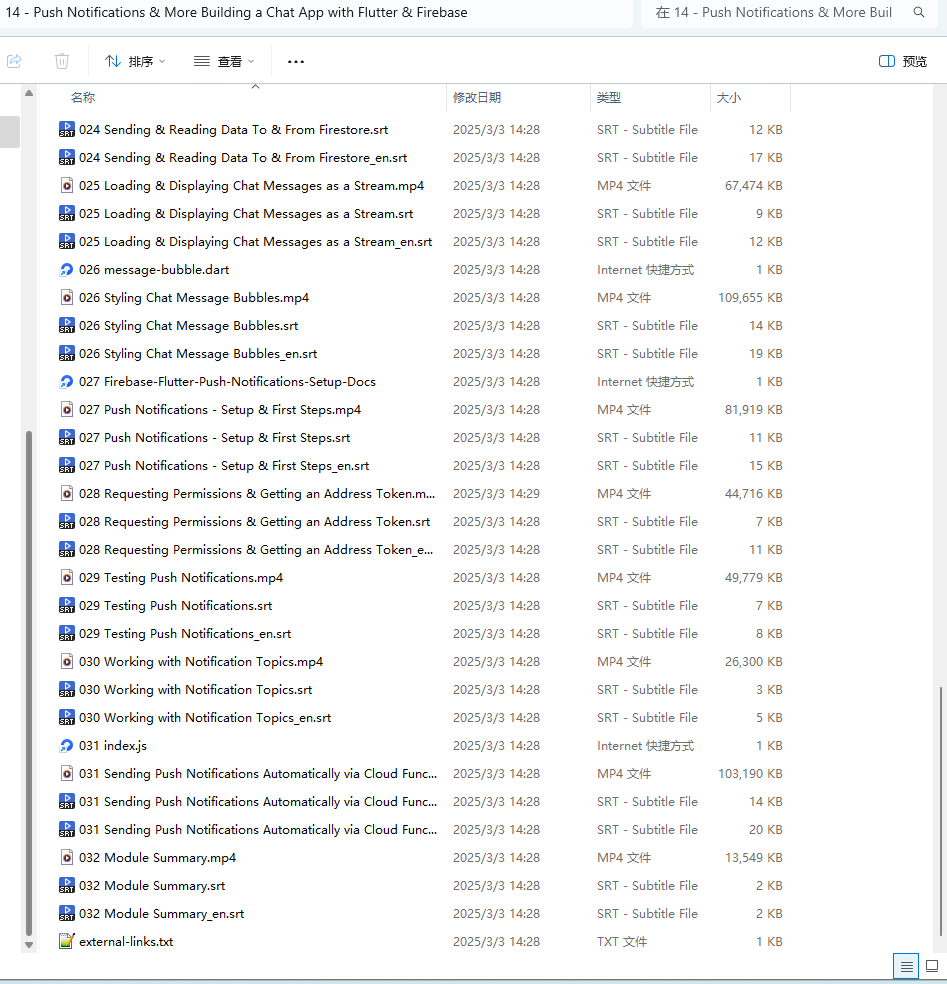
Task: Click the 81,919 KB size cell
Action: point(753,410)
